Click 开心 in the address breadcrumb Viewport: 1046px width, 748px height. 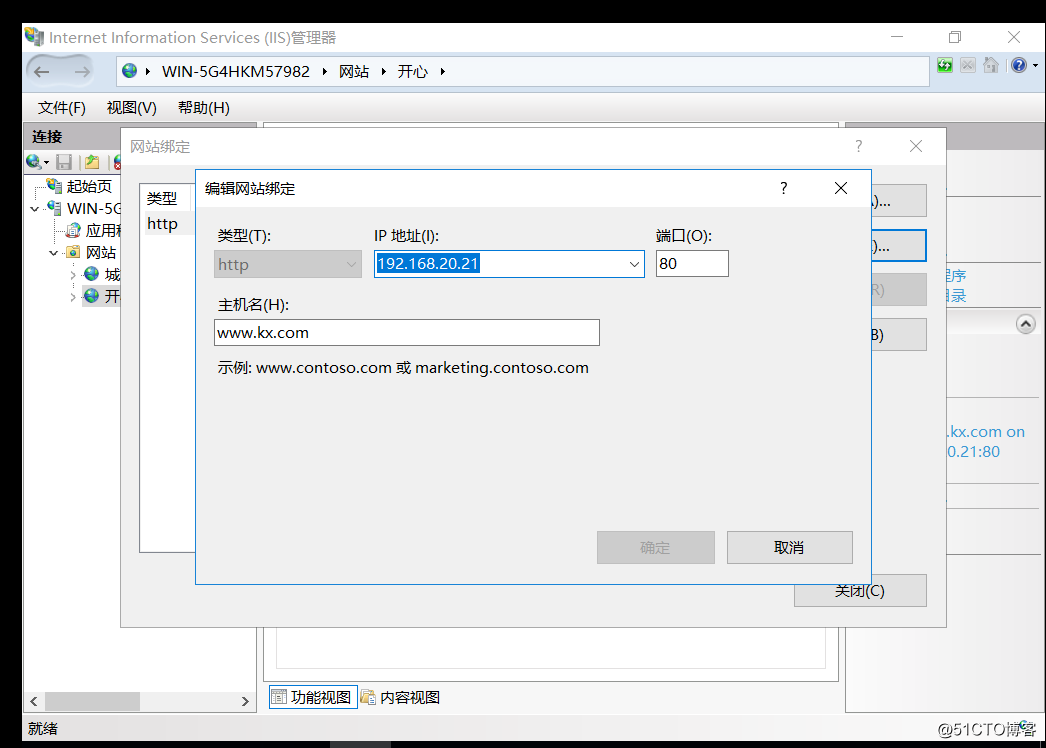[x=413, y=71]
